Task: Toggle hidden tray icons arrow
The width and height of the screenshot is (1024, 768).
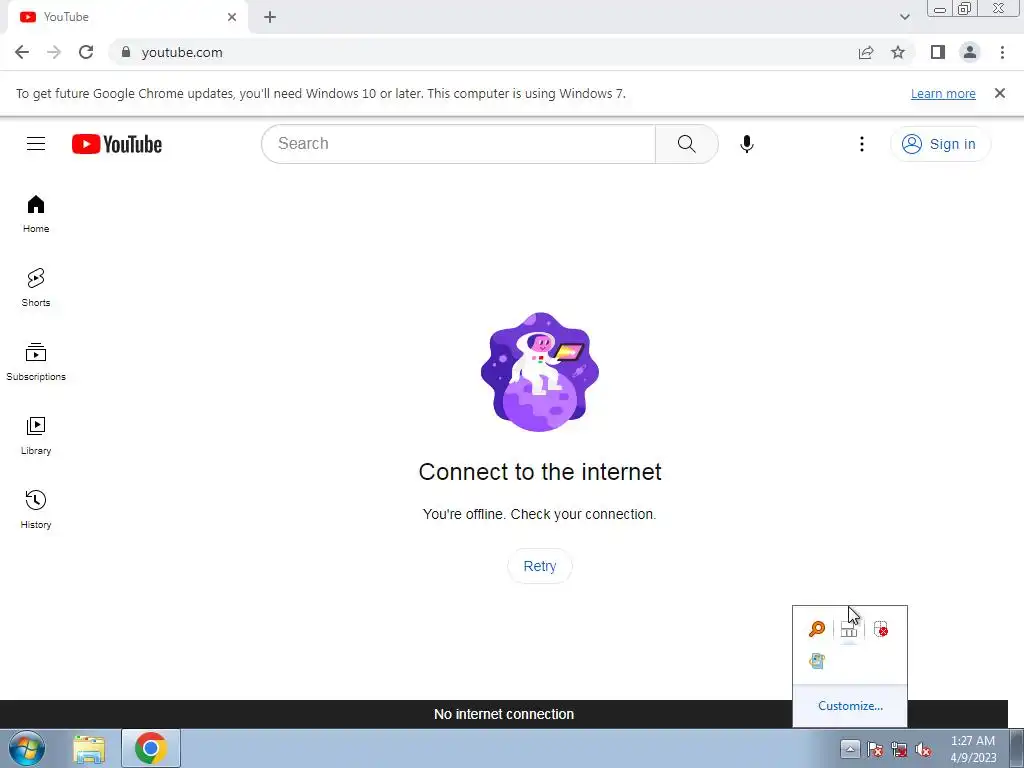Action: (x=850, y=748)
